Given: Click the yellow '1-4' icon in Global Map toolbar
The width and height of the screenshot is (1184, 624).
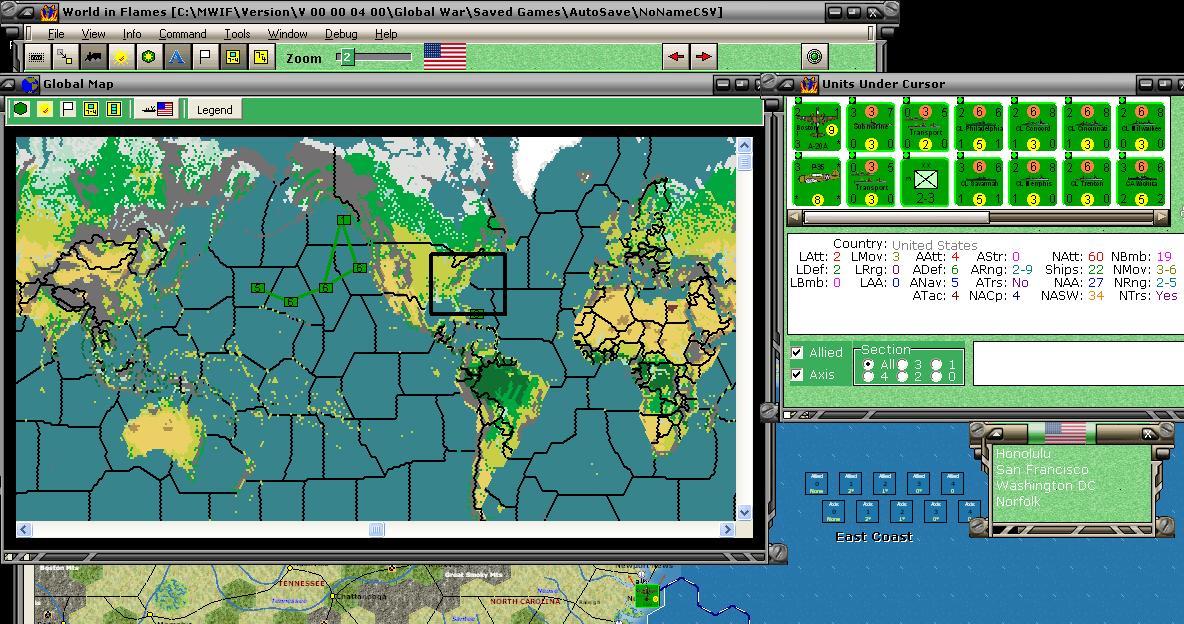Looking at the screenshot, I should pos(91,109).
